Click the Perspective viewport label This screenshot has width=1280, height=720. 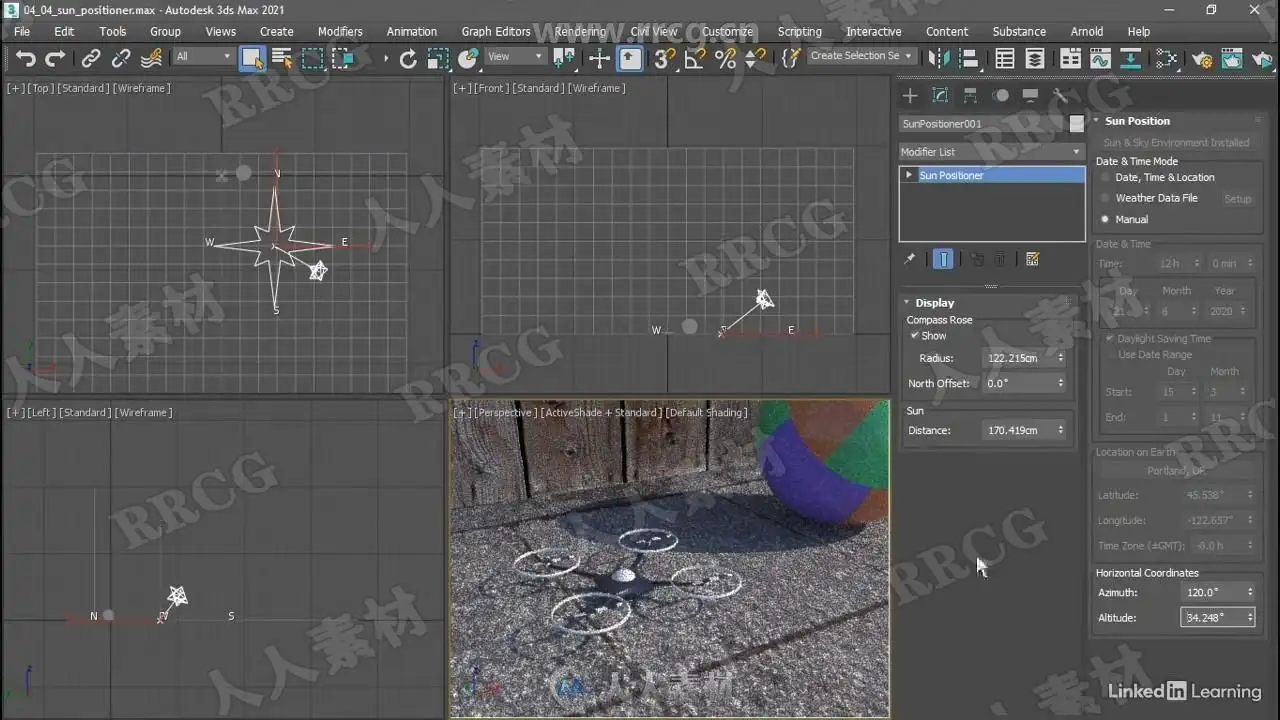point(506,413)
